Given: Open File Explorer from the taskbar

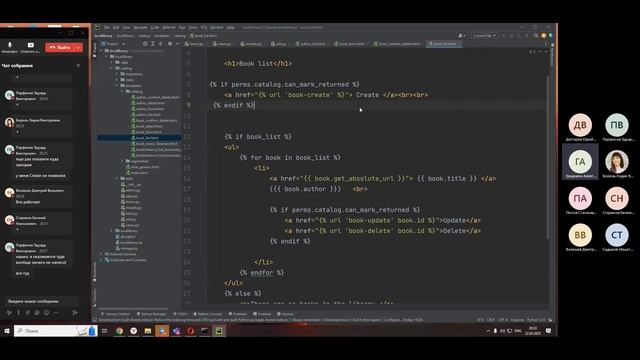Looking at the screenshot, I should (148, 331).
